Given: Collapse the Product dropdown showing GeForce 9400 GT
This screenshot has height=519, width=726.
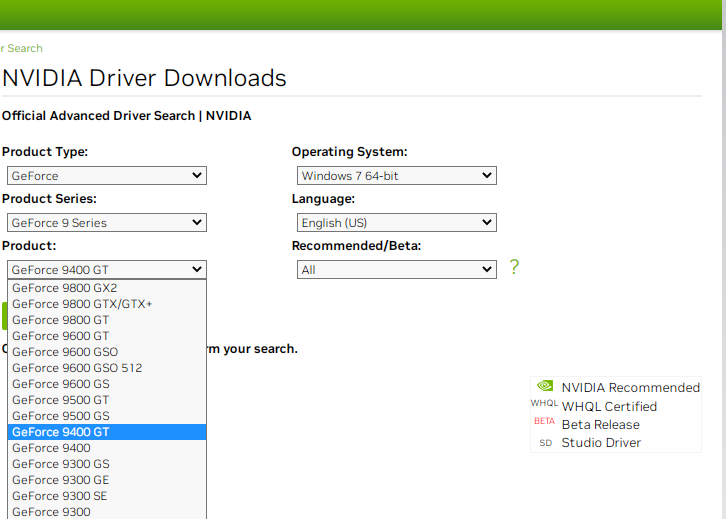Looking at the screenshot, I should click(106, 269).
